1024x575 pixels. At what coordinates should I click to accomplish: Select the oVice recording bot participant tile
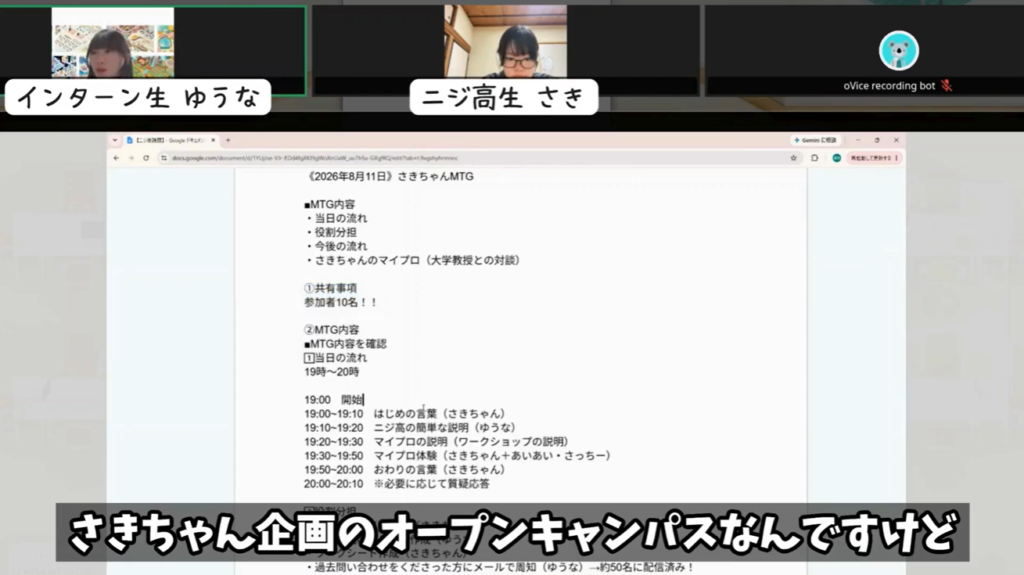pyautogui.click(x=864, y=50)
